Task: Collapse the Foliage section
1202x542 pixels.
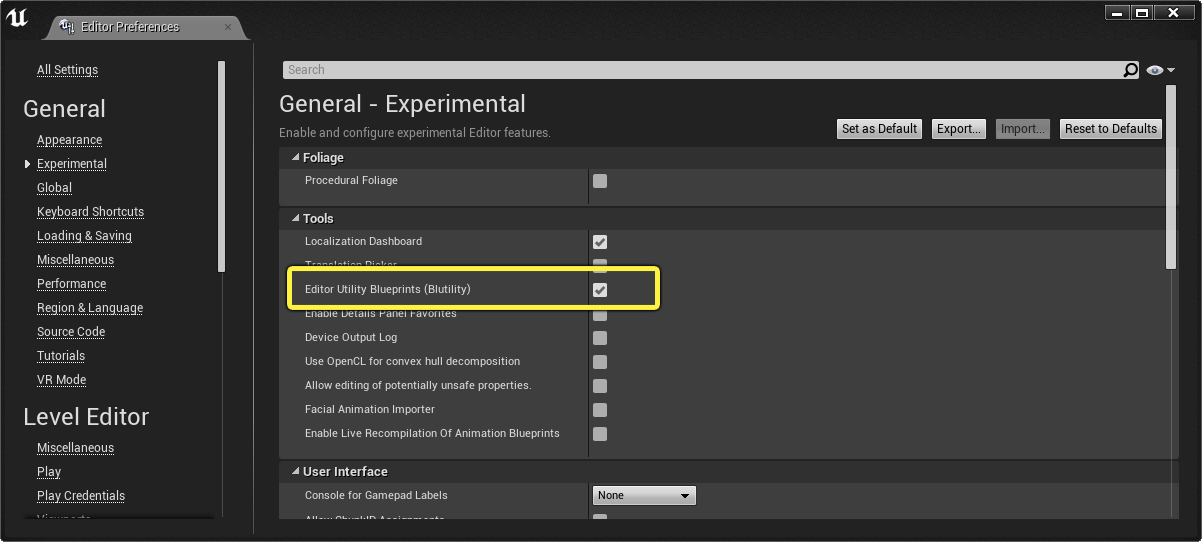Action: point(295,158)
